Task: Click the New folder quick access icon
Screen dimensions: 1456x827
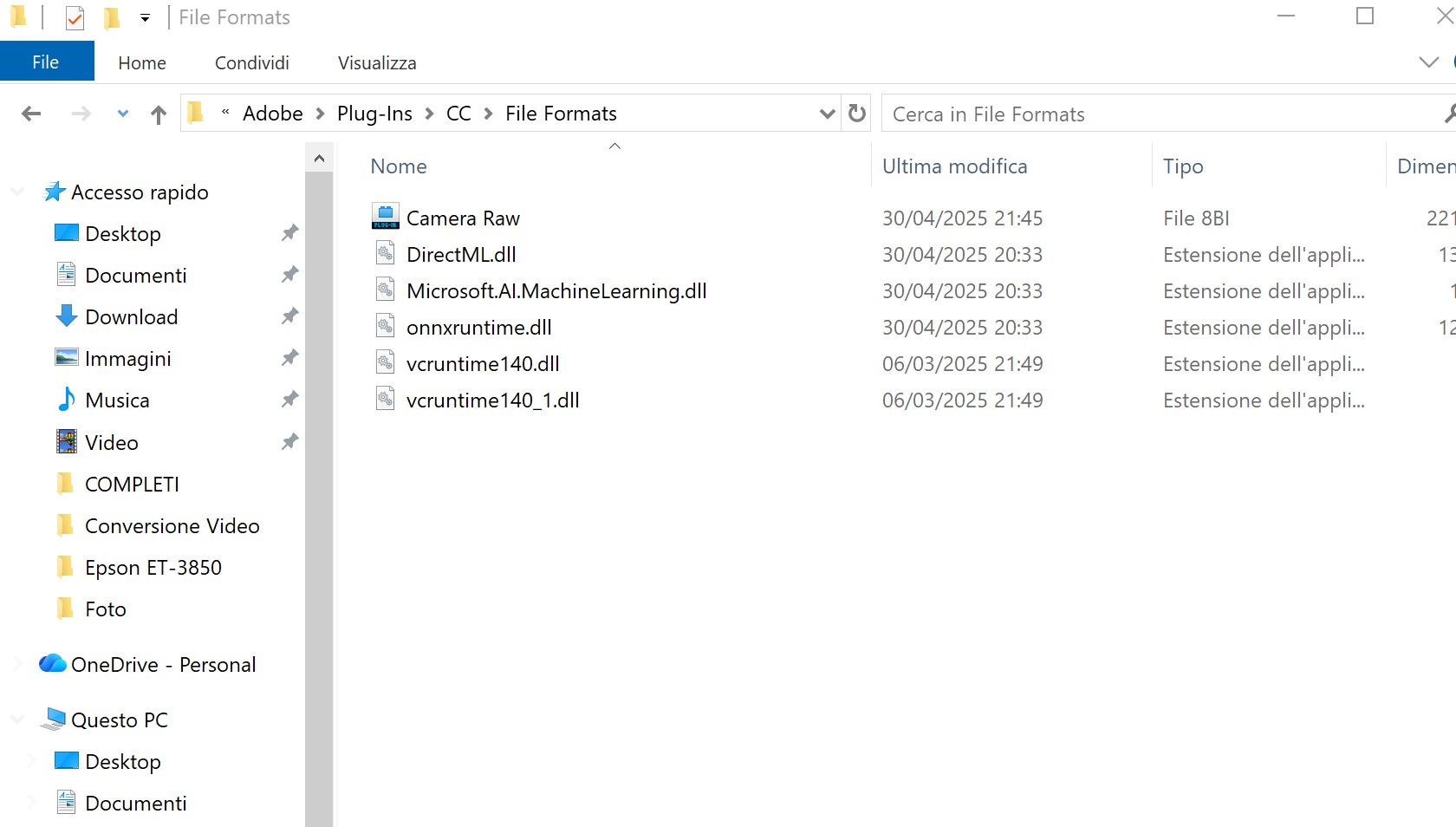Action: tap(112, 17)
